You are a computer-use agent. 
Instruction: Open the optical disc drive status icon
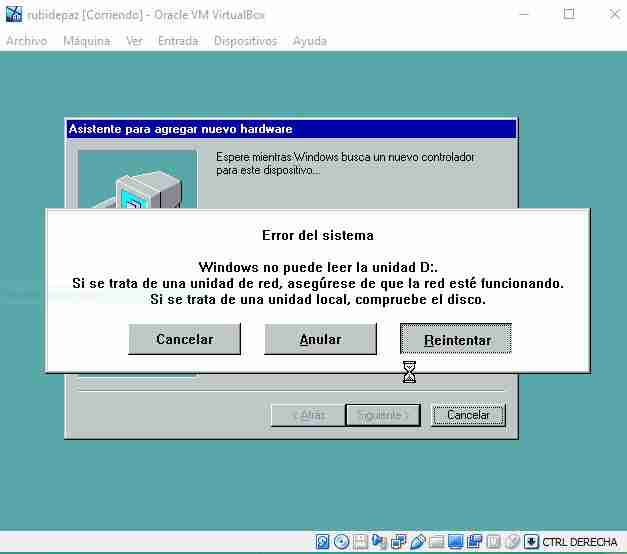click(x=342, y=542)
